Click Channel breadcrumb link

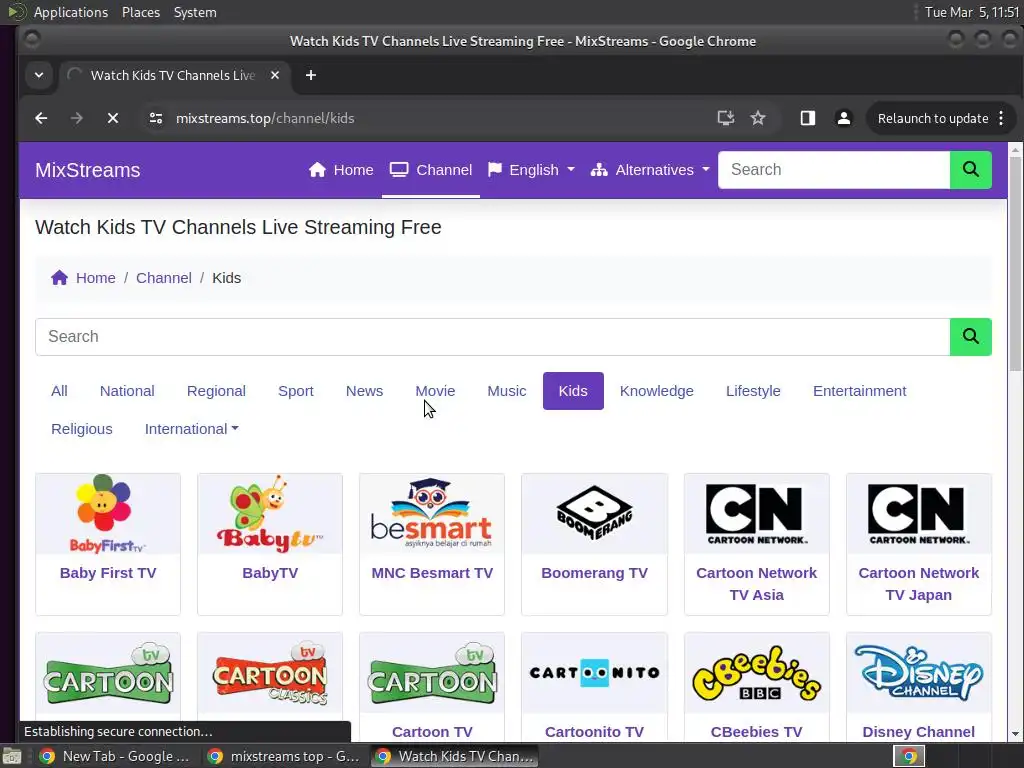tap(163, 278)
